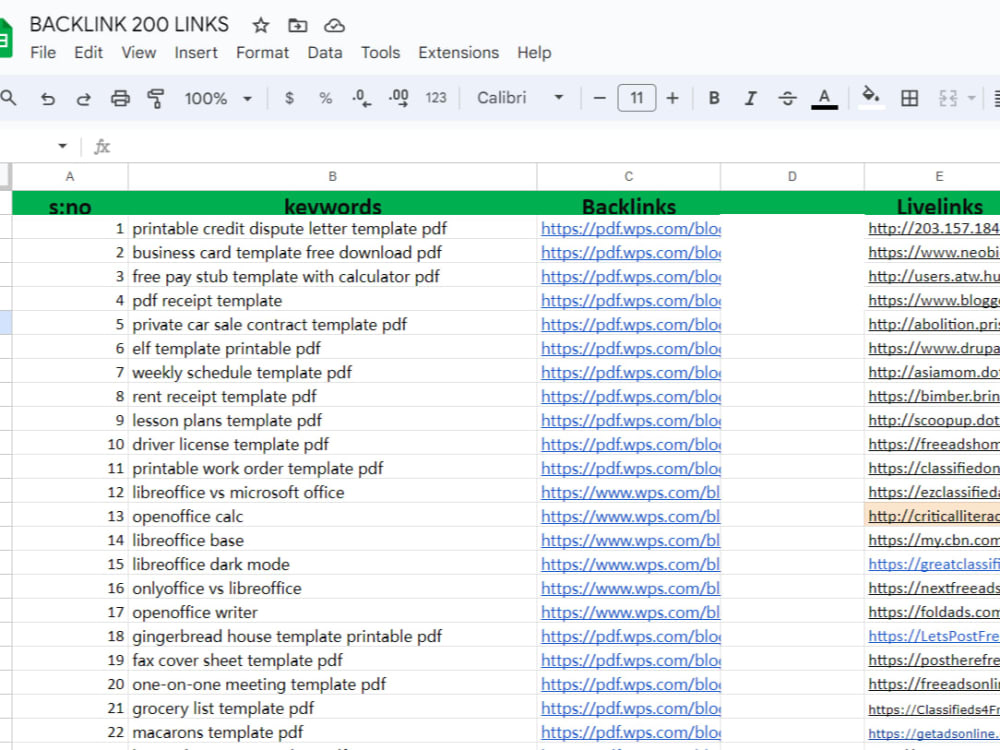The width and height of the screenshot is (1000, 750).
Task: Select column A header
Action: pyautogui.click(x=70, y=177)
